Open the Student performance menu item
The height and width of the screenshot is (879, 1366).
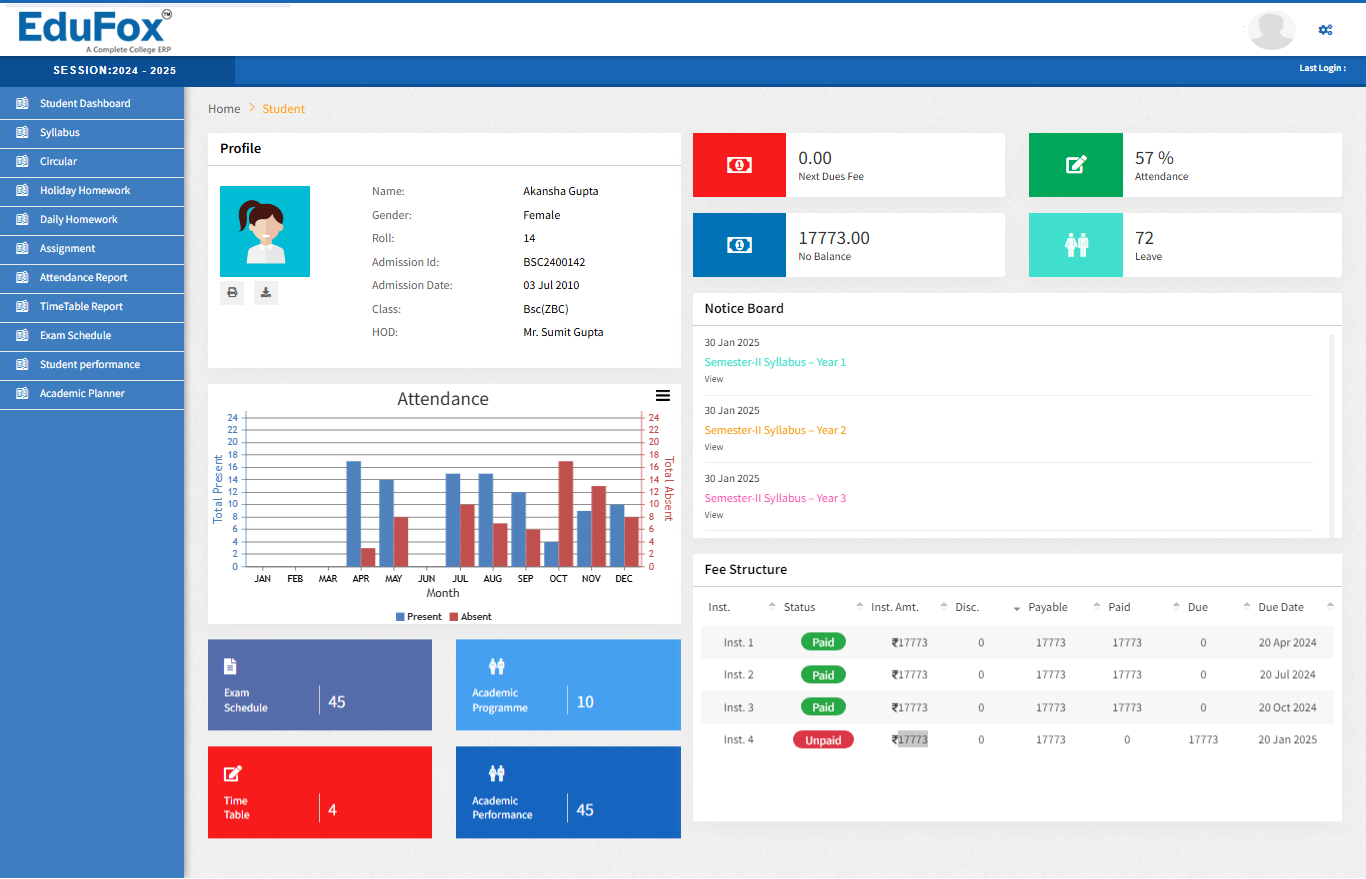coord(92,365)
